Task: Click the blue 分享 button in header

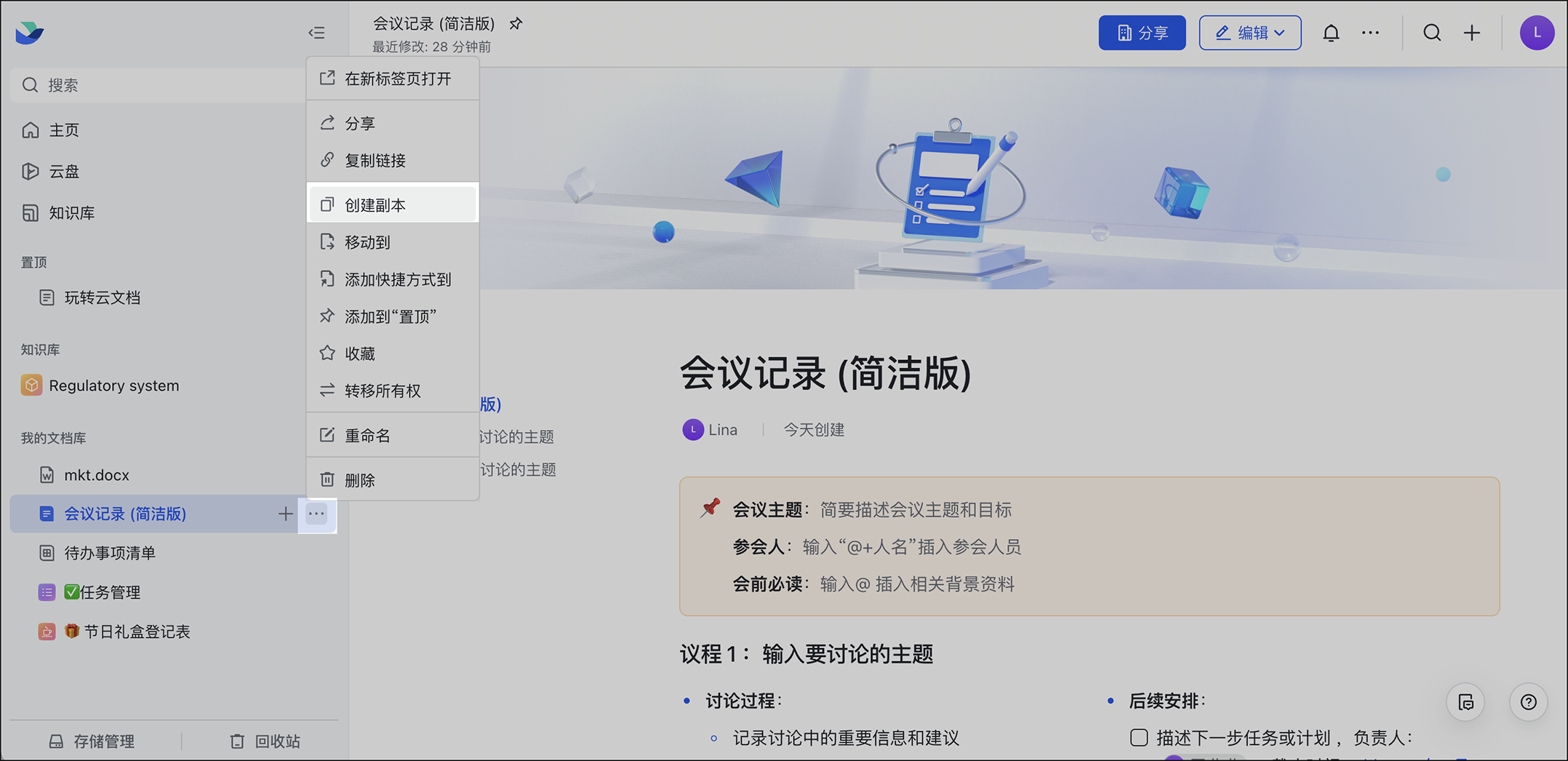Action: pyautogui.click(x=1142, y=33)
